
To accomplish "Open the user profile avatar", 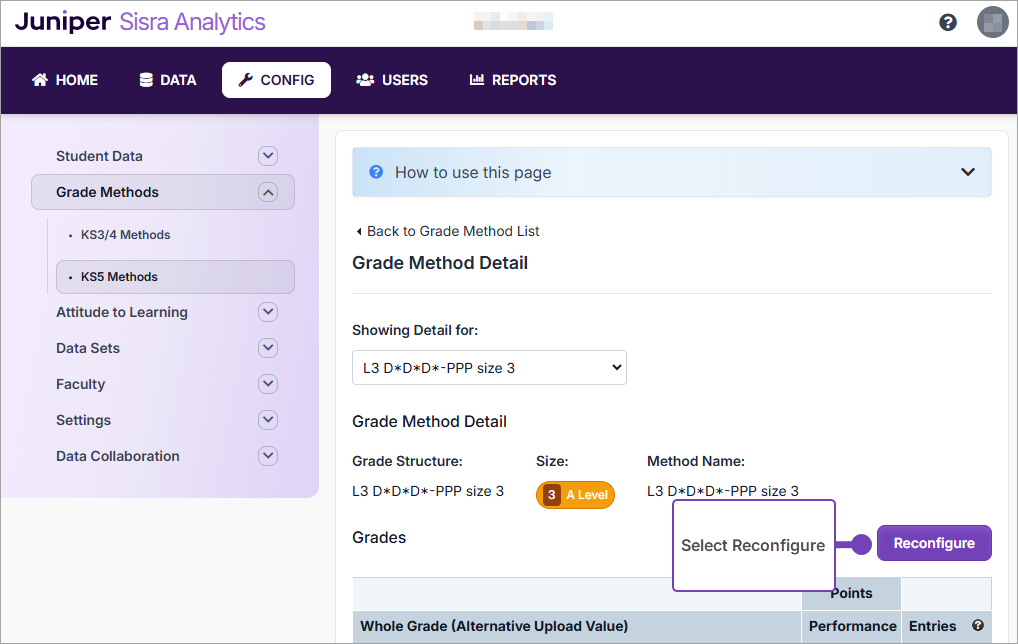I will (x=992, y=22).
